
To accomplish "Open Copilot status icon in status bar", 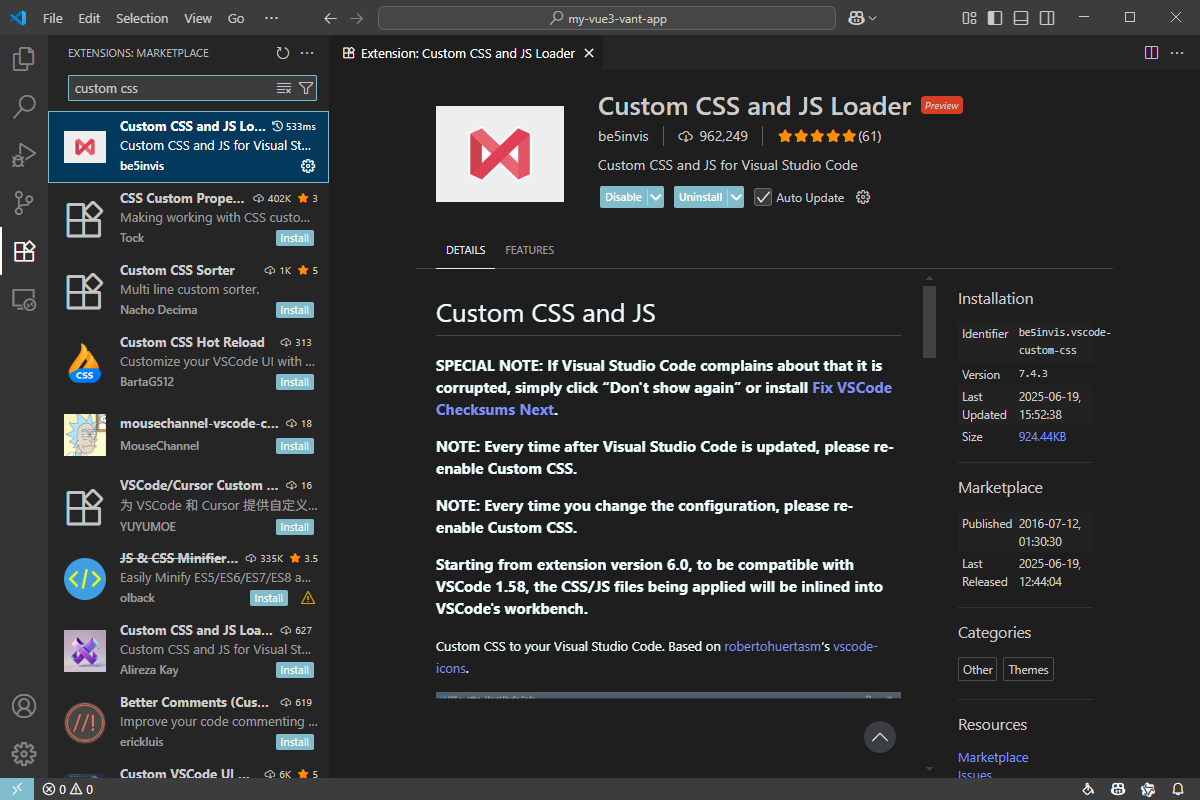I will [1117, 789].
